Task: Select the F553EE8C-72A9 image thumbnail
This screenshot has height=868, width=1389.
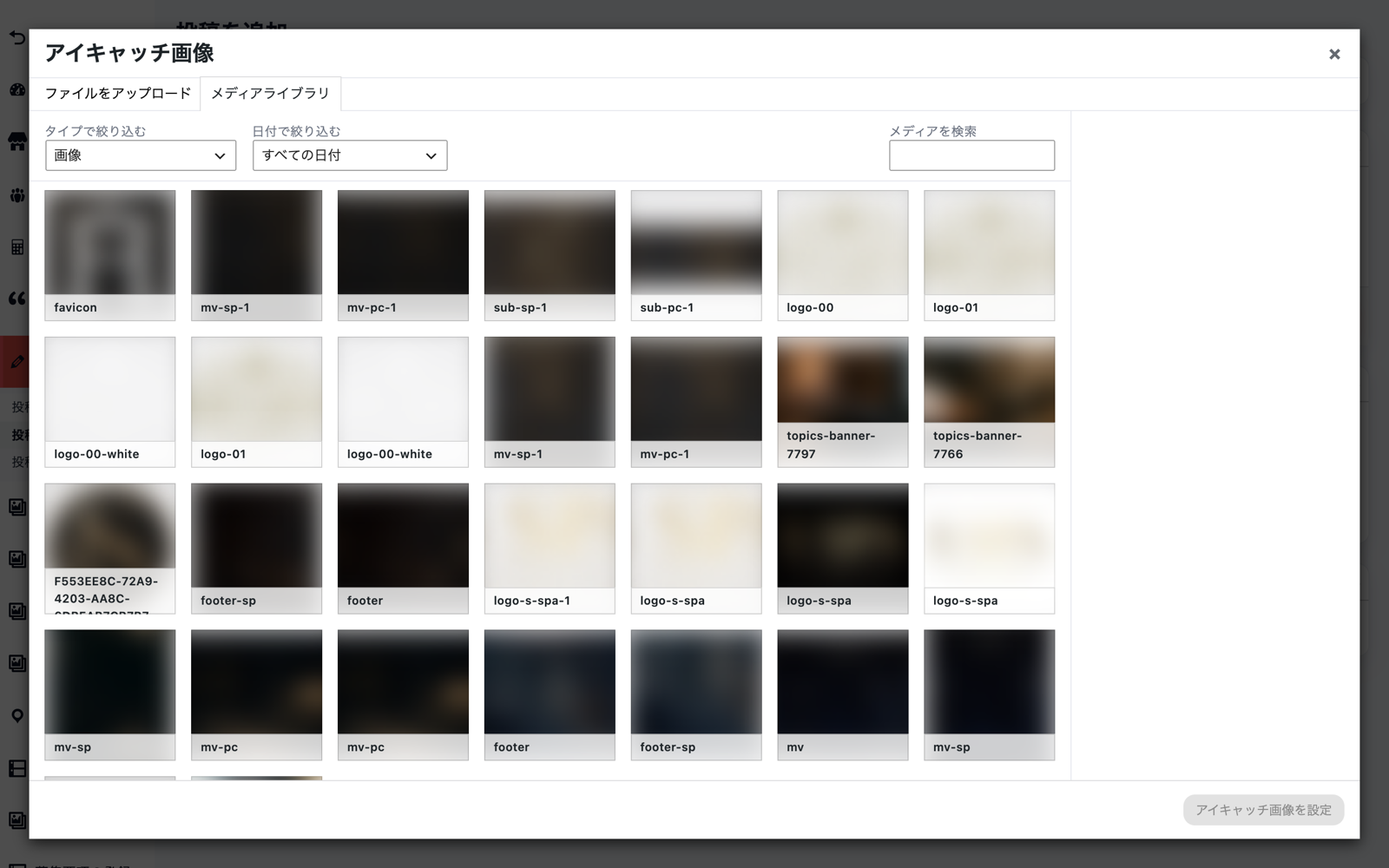Action: click(110, 549)
